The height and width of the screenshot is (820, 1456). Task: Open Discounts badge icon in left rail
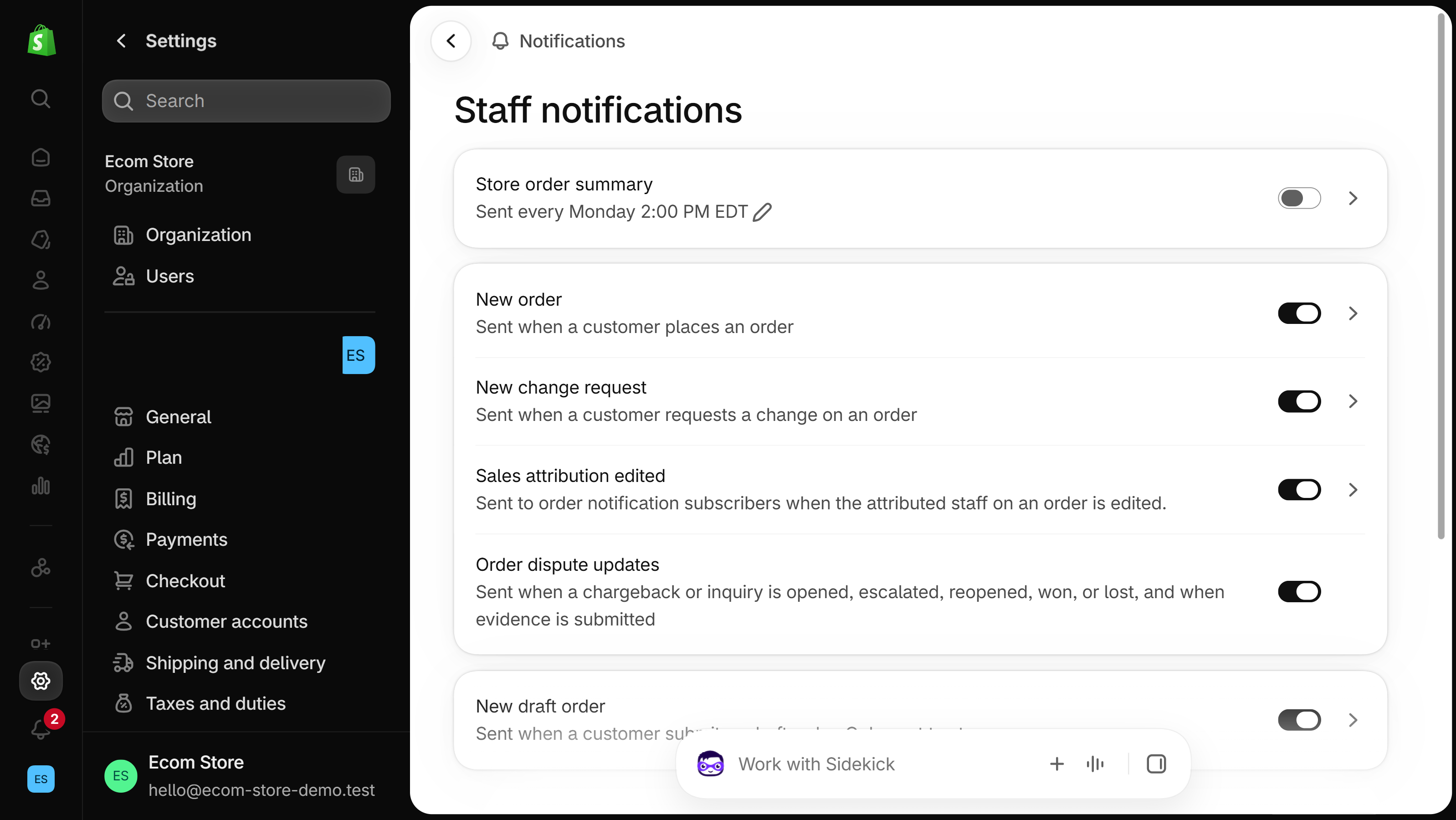(x=41, y=362)
